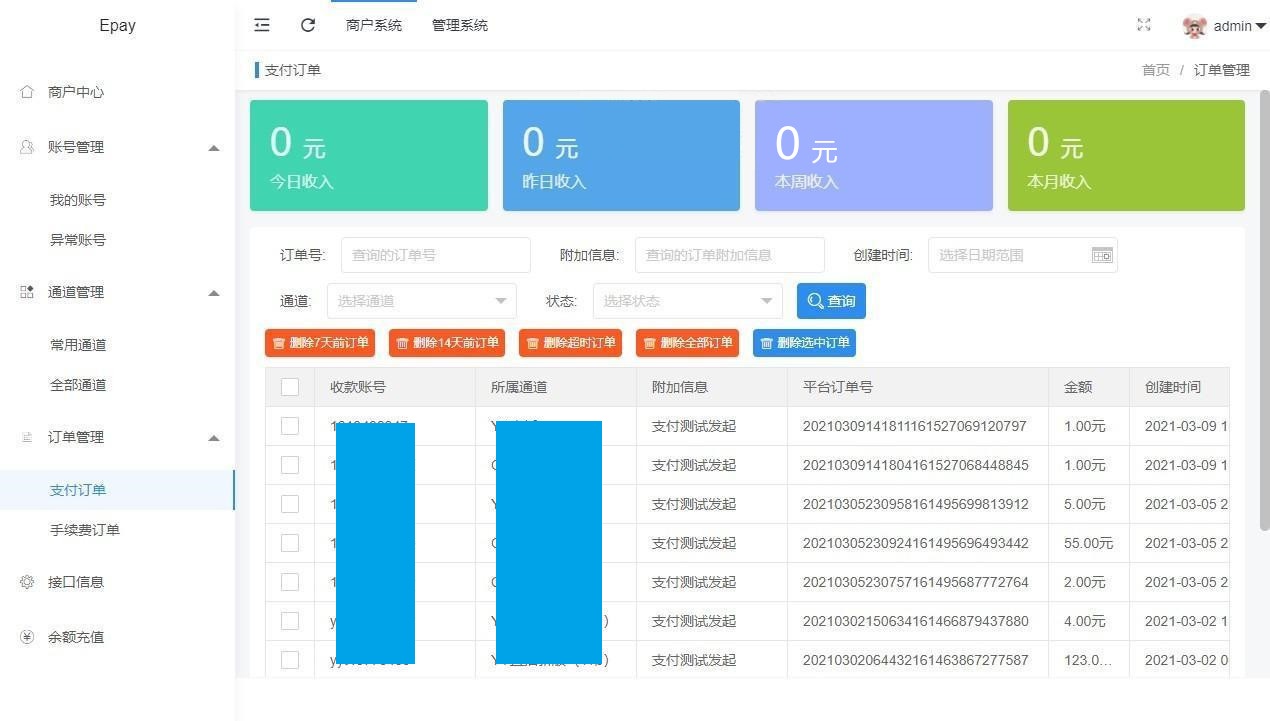Tick the select-all checkbox in table header
1270x721 pixels.
click(x=290, y=387)
